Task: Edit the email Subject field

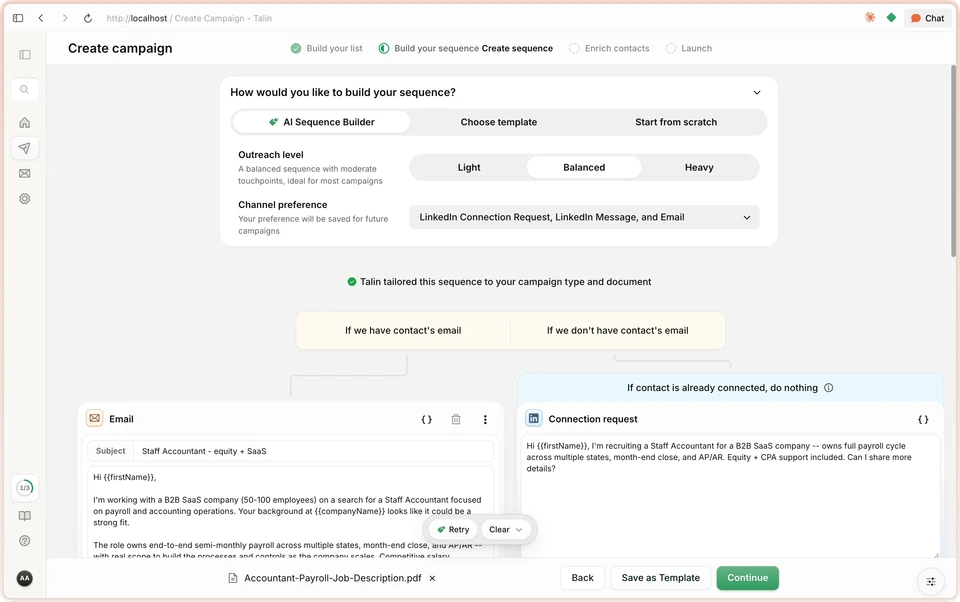Action: (313, 451)
